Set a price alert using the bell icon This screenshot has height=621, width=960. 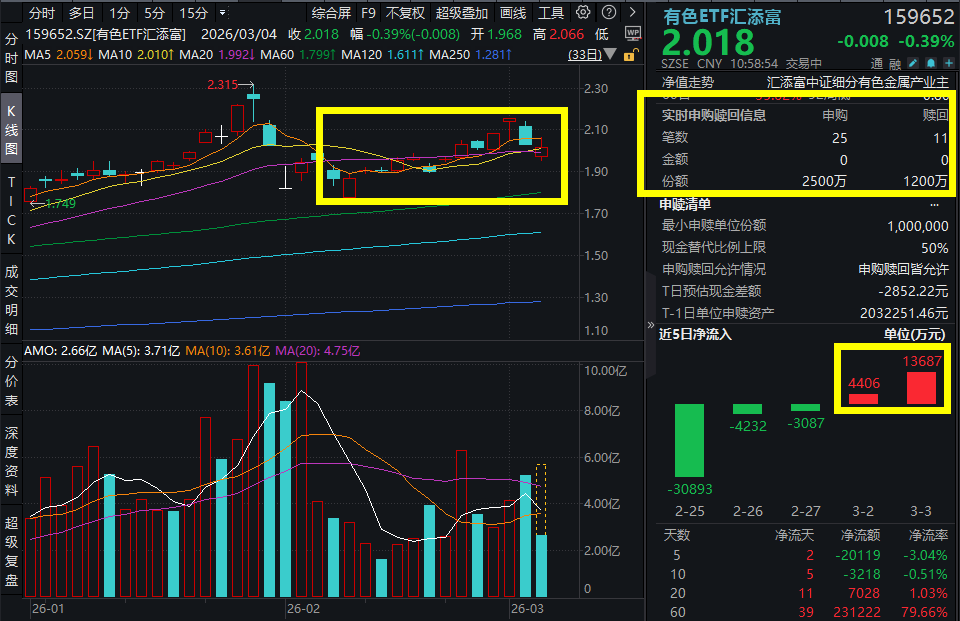[x=929, y=62]
